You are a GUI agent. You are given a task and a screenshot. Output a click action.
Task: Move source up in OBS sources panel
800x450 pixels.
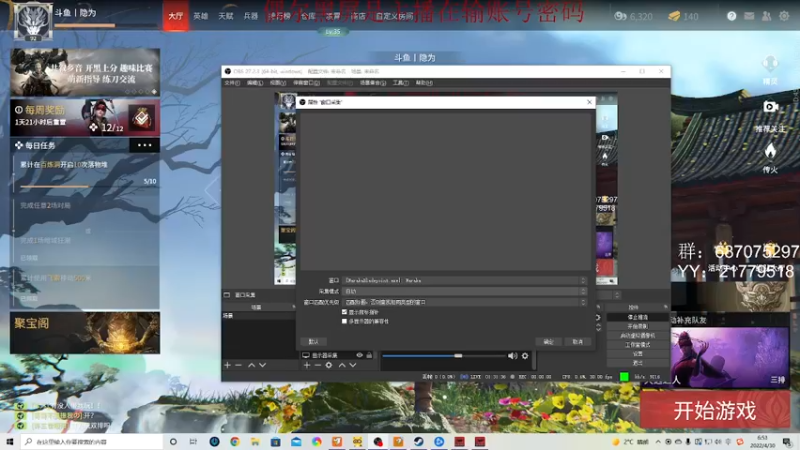coord(342,365)
